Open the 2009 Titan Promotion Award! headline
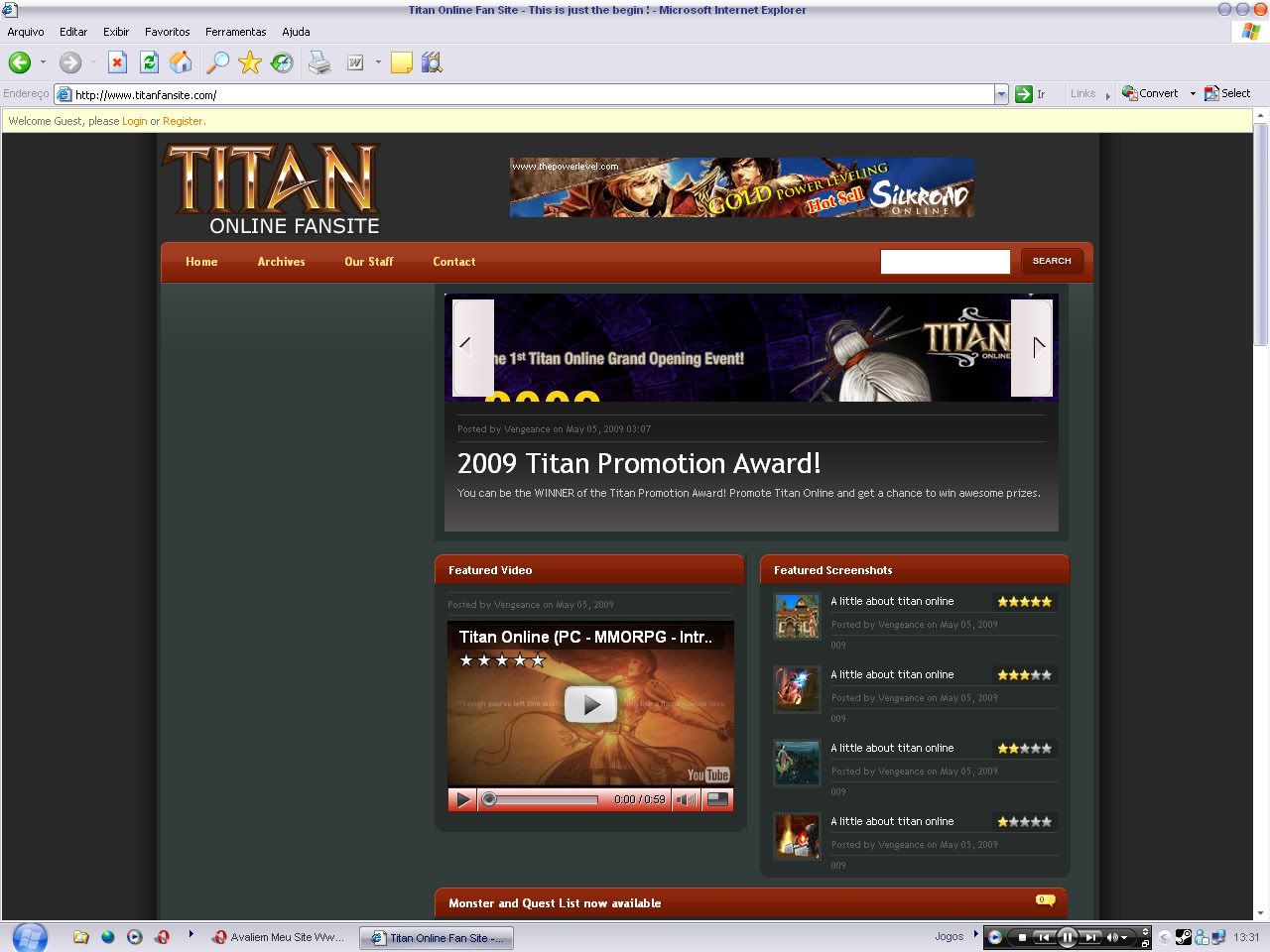The height and width of the screenshot is (952, 1270). point(639,463)
